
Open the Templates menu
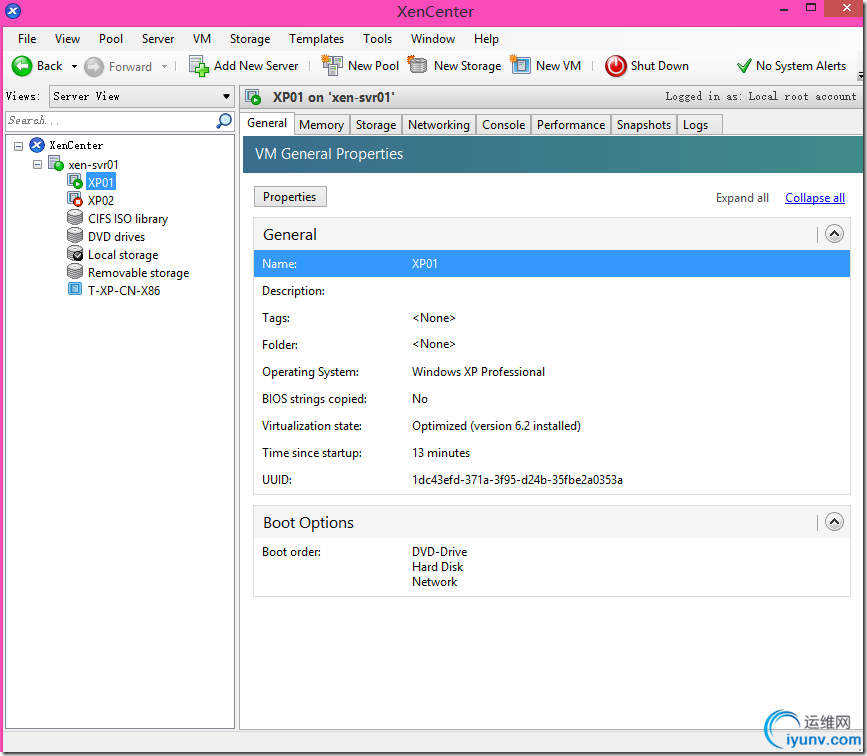316,39
